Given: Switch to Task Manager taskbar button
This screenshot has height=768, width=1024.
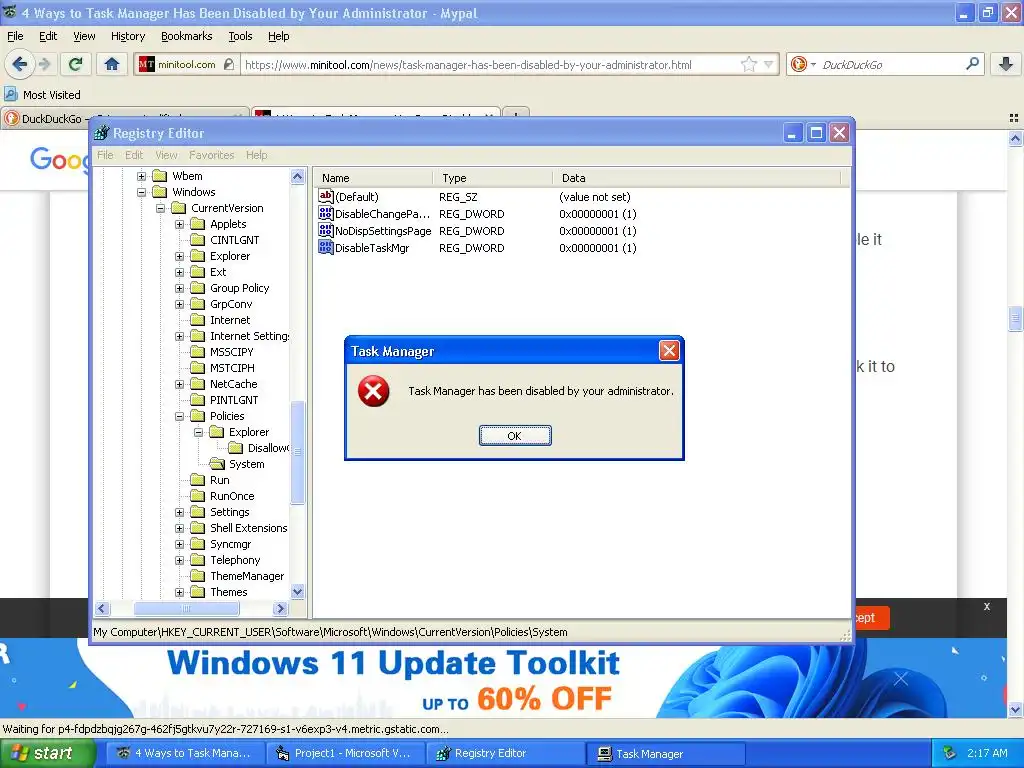Looking at the screenshot, I should [x=665, y=754].
